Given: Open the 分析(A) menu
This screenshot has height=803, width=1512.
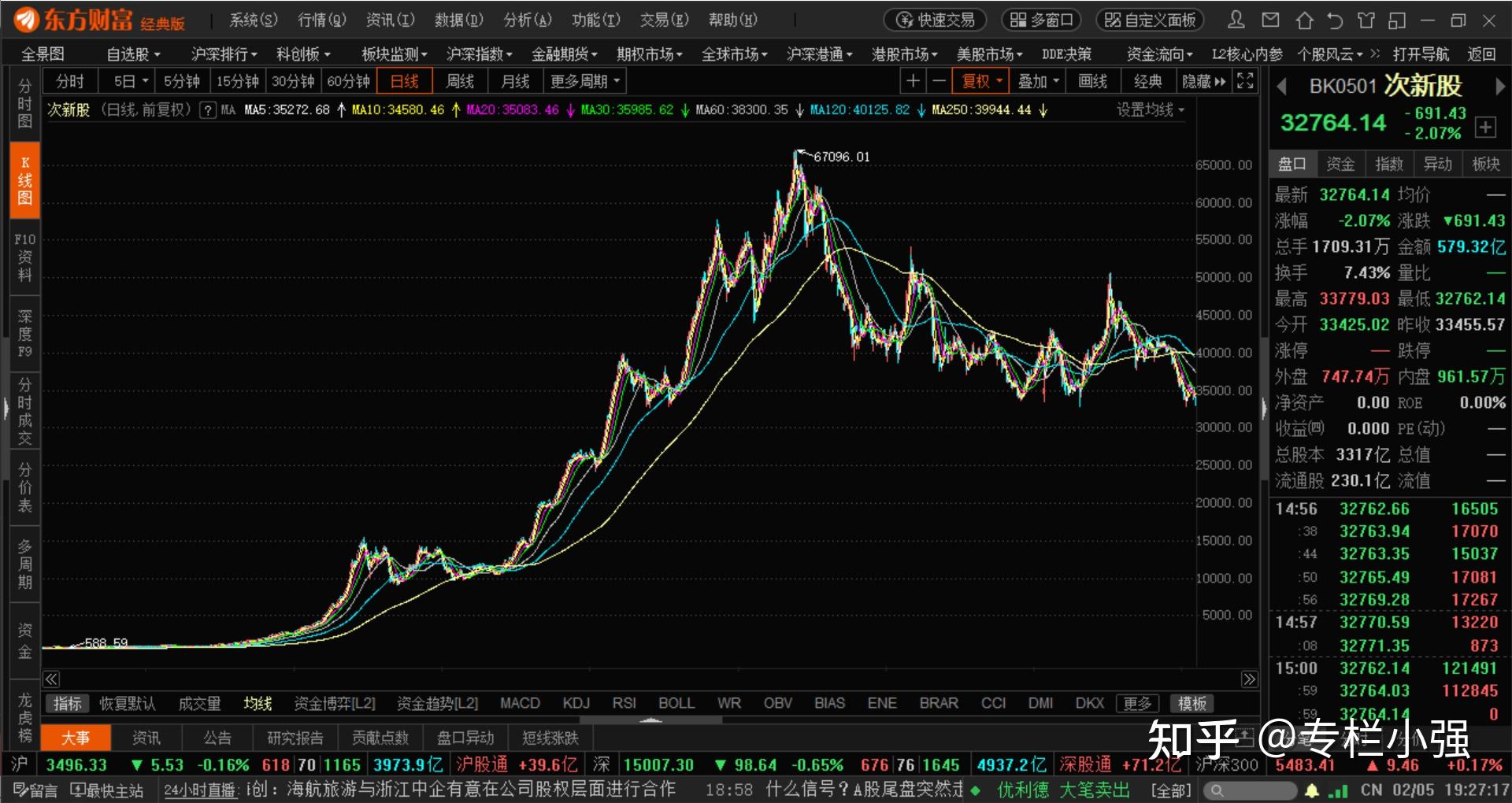Looking at the screenshot, I should (x=528, y=20).
